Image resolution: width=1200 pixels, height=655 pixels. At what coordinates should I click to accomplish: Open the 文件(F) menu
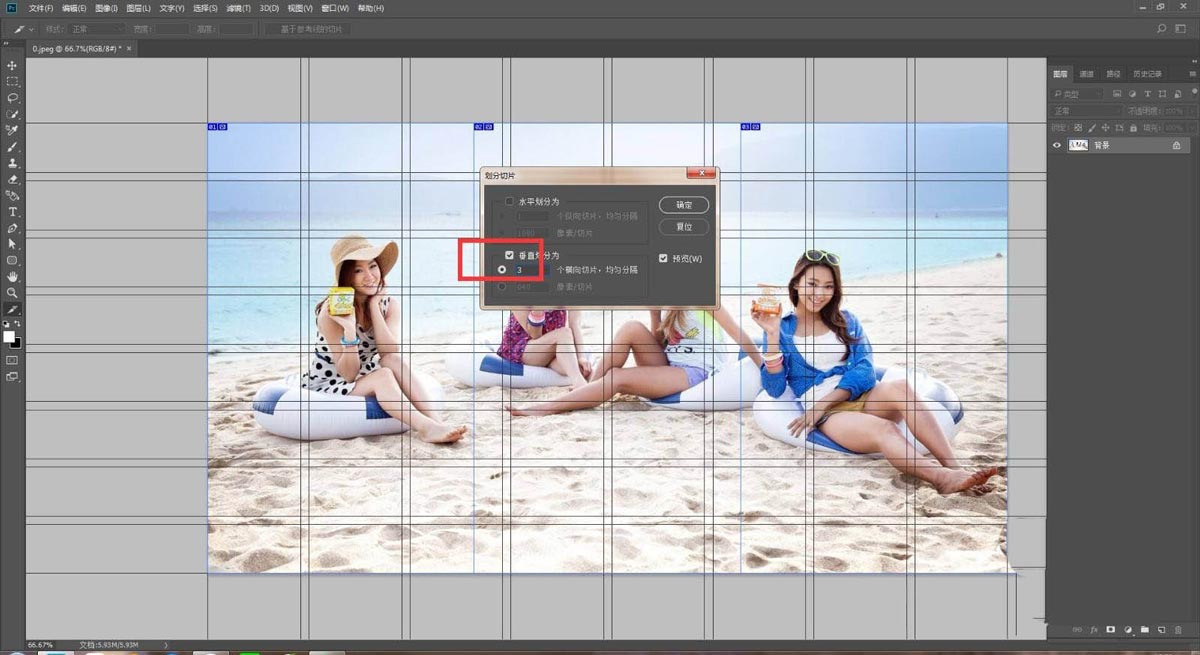coord(42,8)
